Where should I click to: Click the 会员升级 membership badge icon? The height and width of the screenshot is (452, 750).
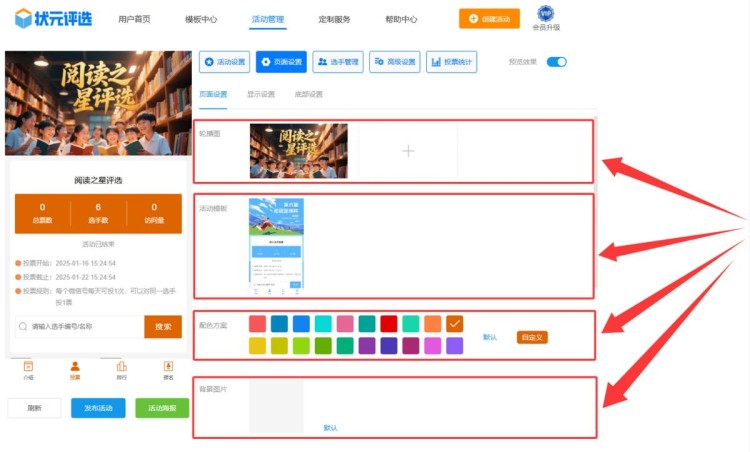(546, 13)
